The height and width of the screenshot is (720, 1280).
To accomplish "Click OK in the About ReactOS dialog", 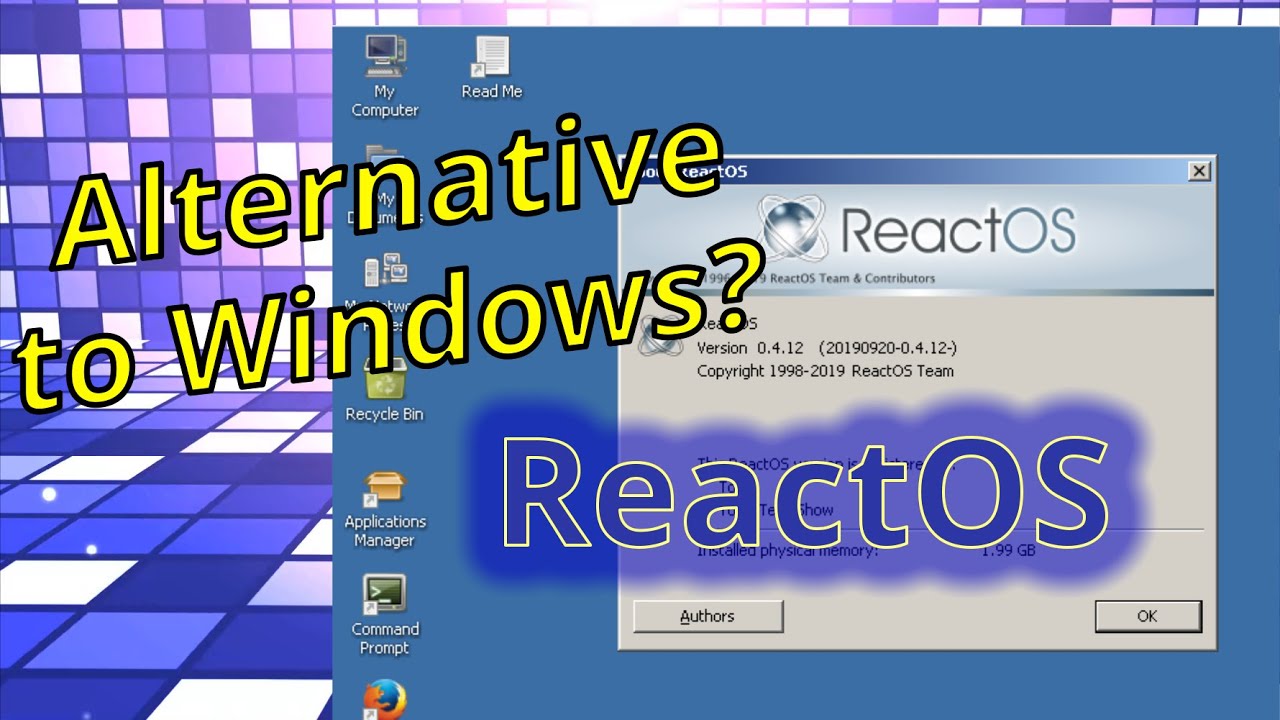I will pyautogui.click(x=1148, y=616).
